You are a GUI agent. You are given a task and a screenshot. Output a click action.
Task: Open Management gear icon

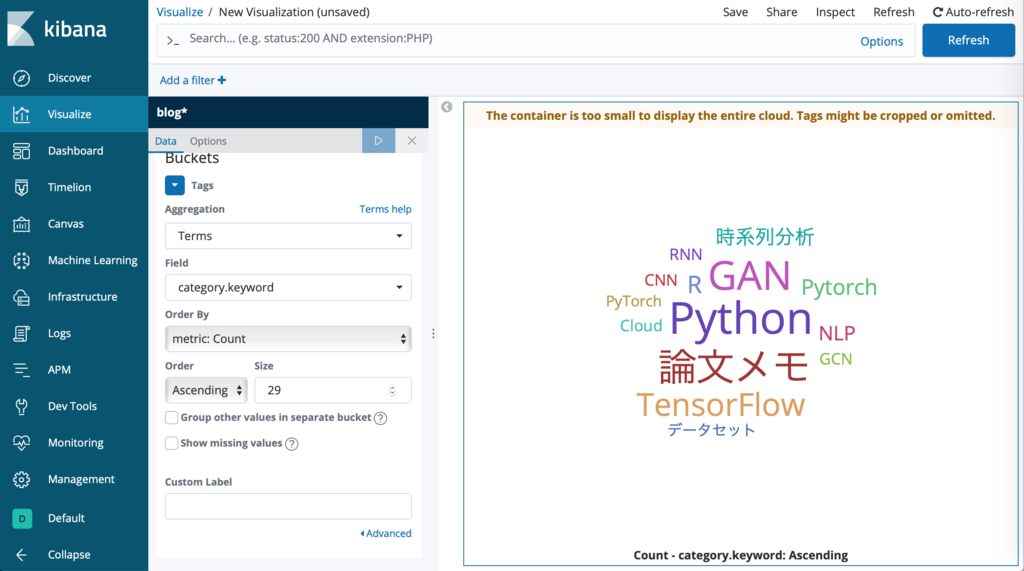pyautogui.click(x=21, y=480)
